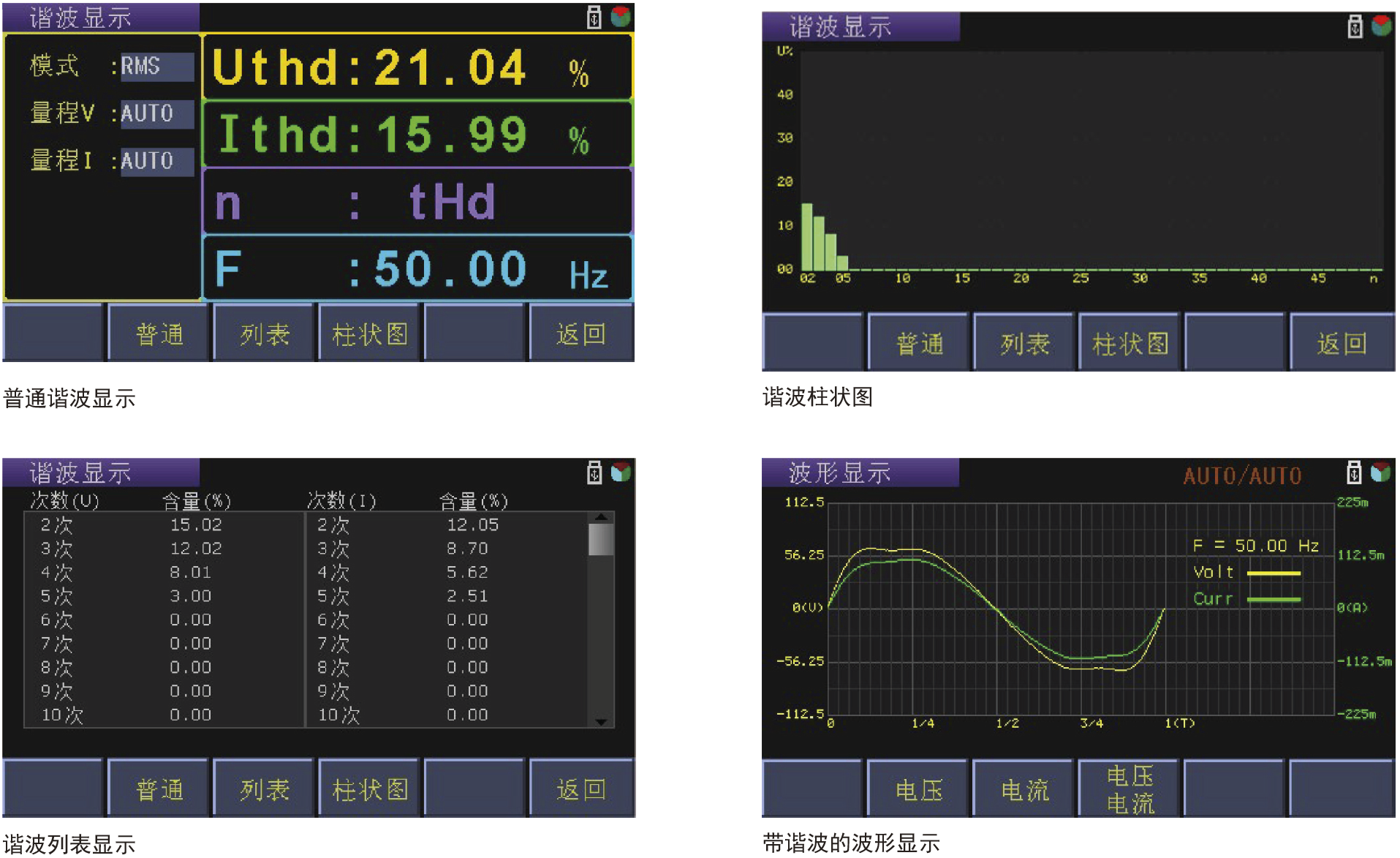Toggle the Volt trace legend visibility
Viewport: 1400px width, 858px height.
(1215, 572)
